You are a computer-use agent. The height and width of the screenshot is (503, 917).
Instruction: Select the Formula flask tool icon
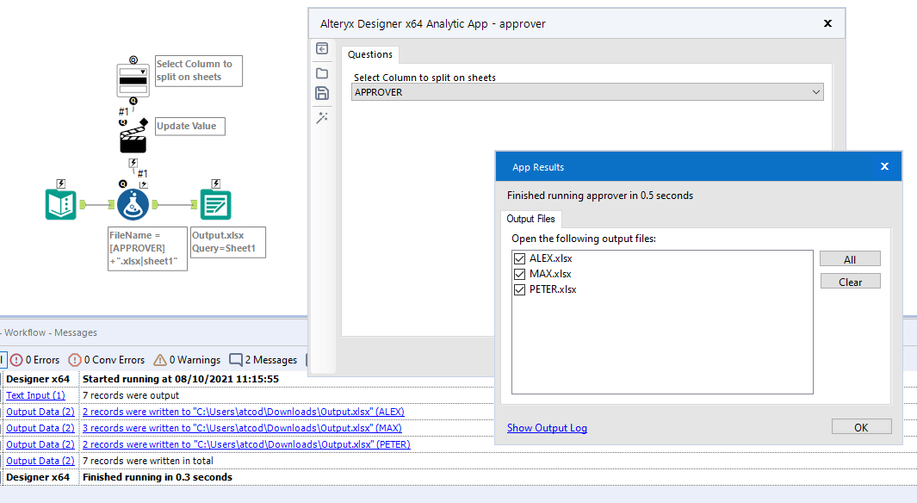point(133,205)
